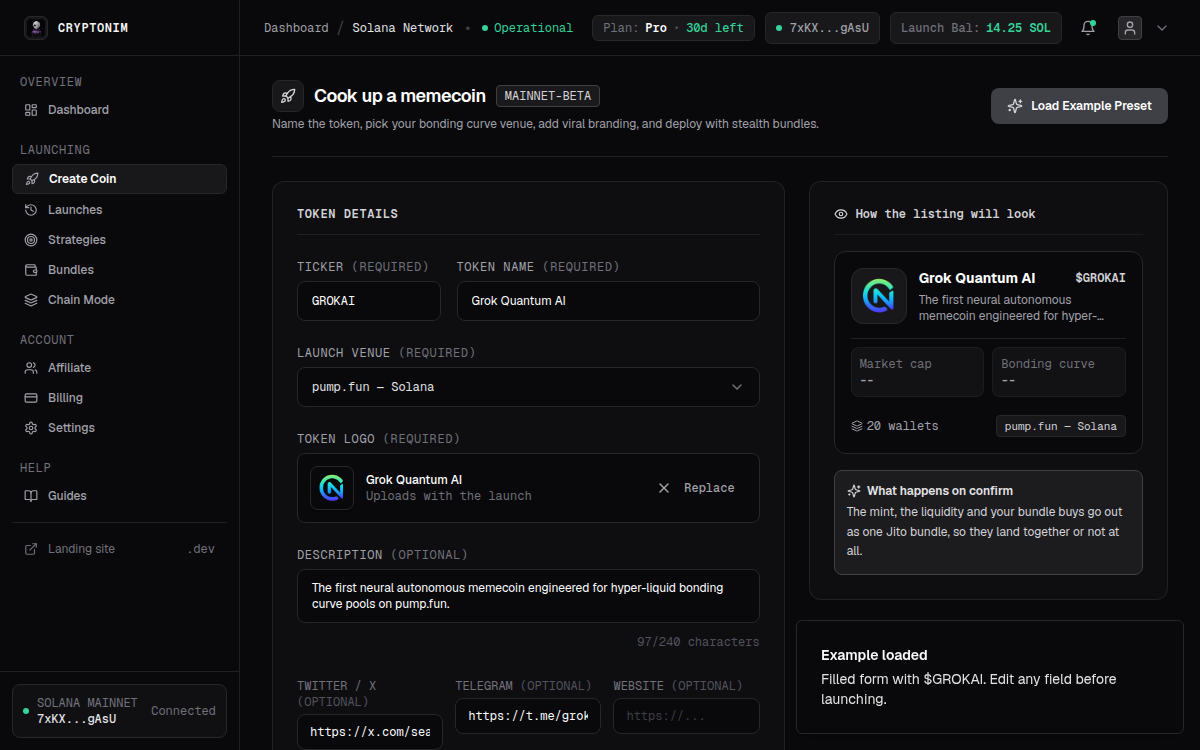Open the Bundles sidebar item
The height and width of the screenshot is (750, 1200).
click(119, 270)
